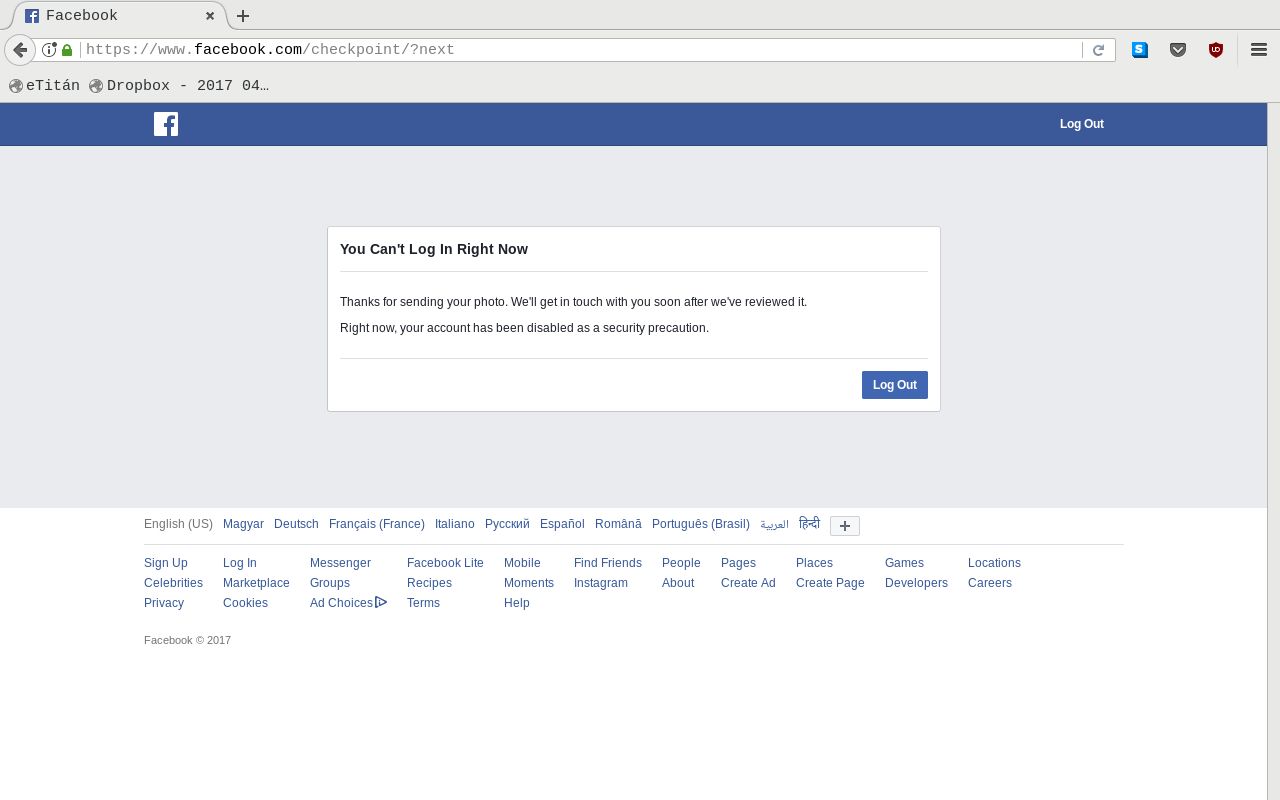Open the blue S extension icon
Screen dimensions: 1280x800
1140,49
